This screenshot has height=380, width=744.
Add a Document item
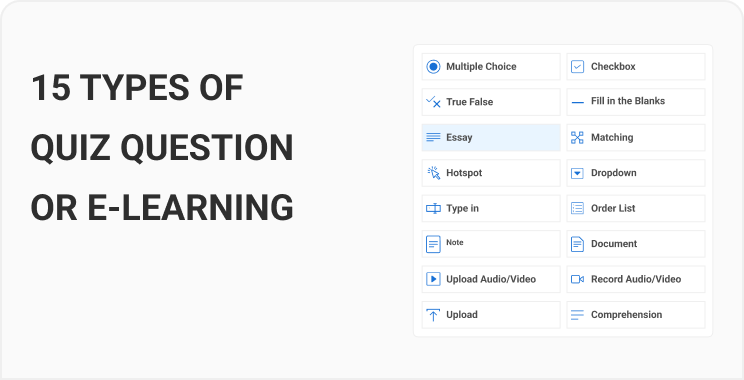636,244
